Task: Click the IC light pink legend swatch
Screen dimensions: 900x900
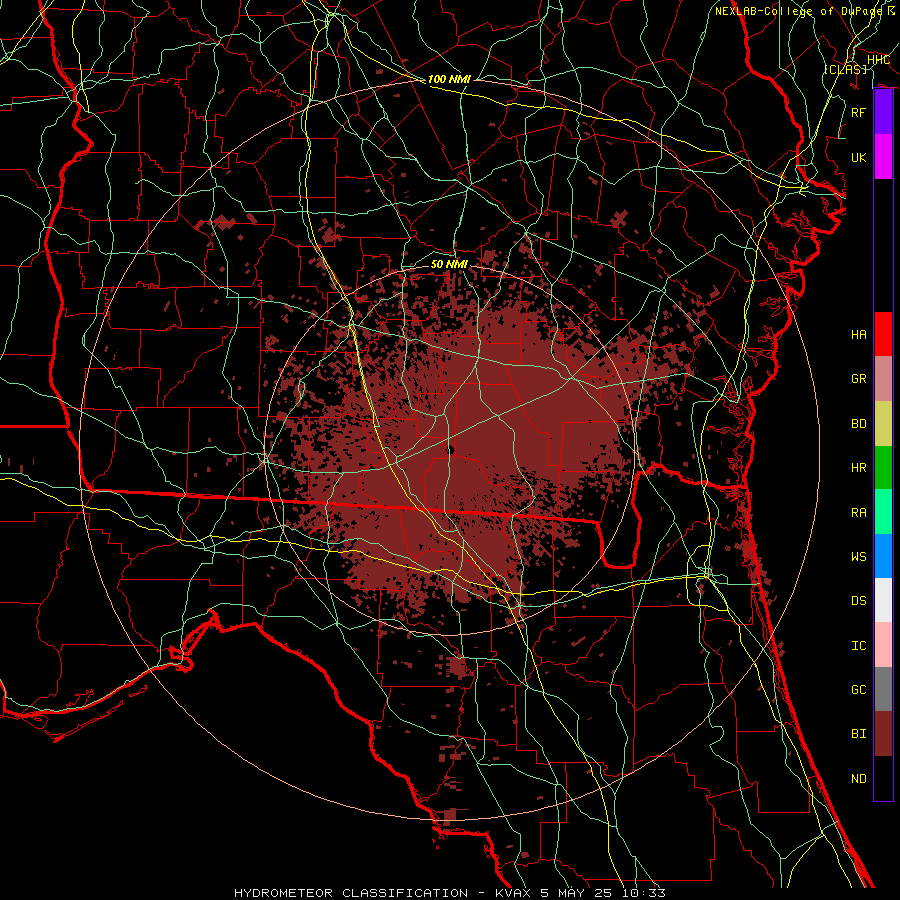Action: click(x=883, y=645)
